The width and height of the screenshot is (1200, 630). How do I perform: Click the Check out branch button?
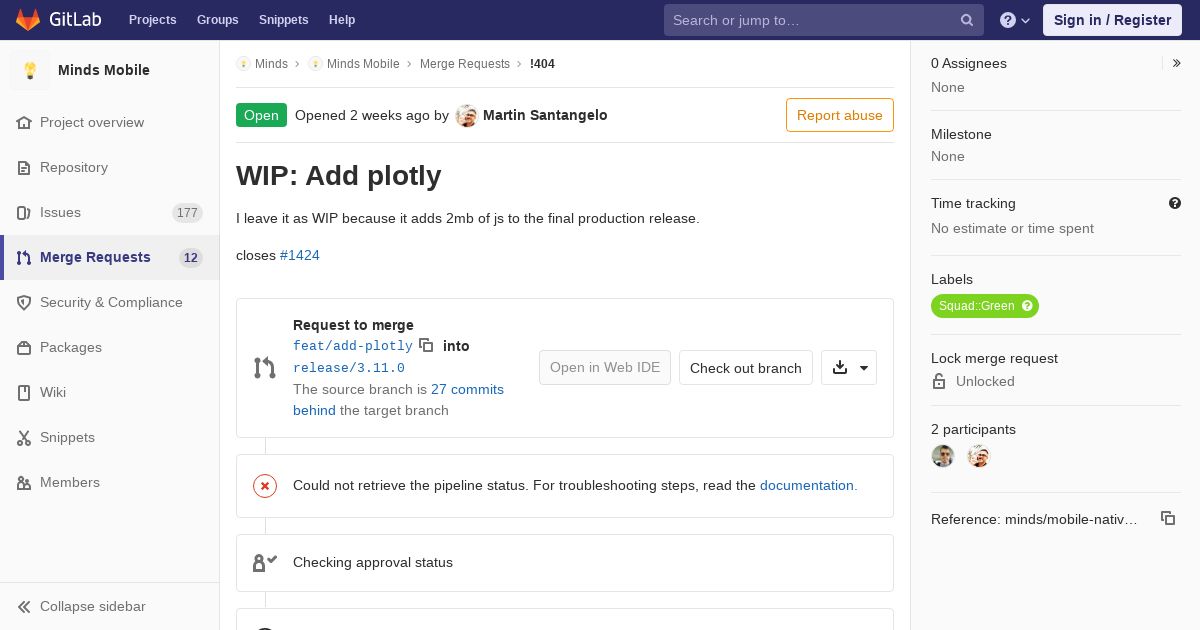746,367
